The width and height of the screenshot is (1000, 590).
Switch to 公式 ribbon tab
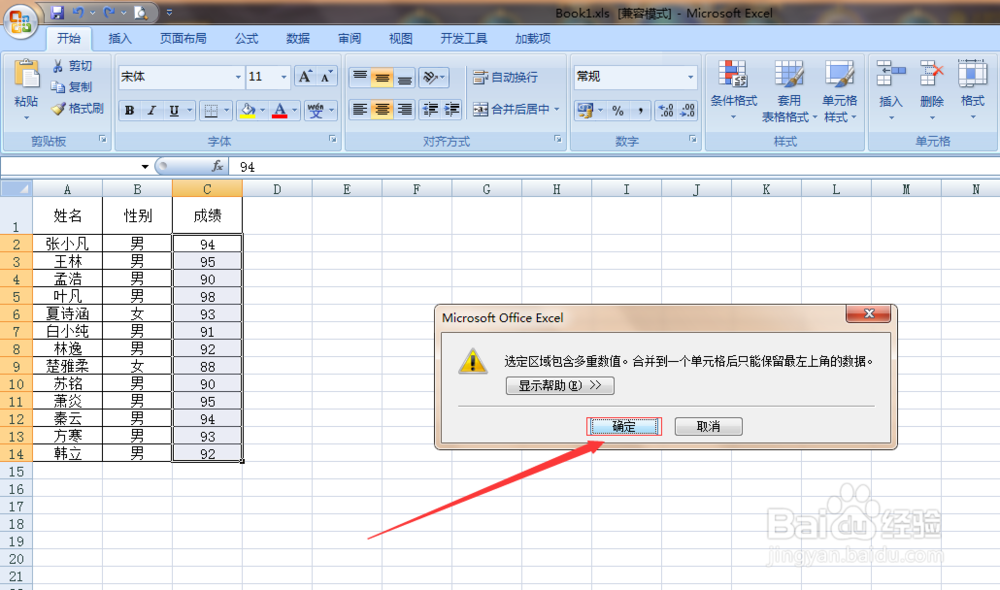[246, 38]
